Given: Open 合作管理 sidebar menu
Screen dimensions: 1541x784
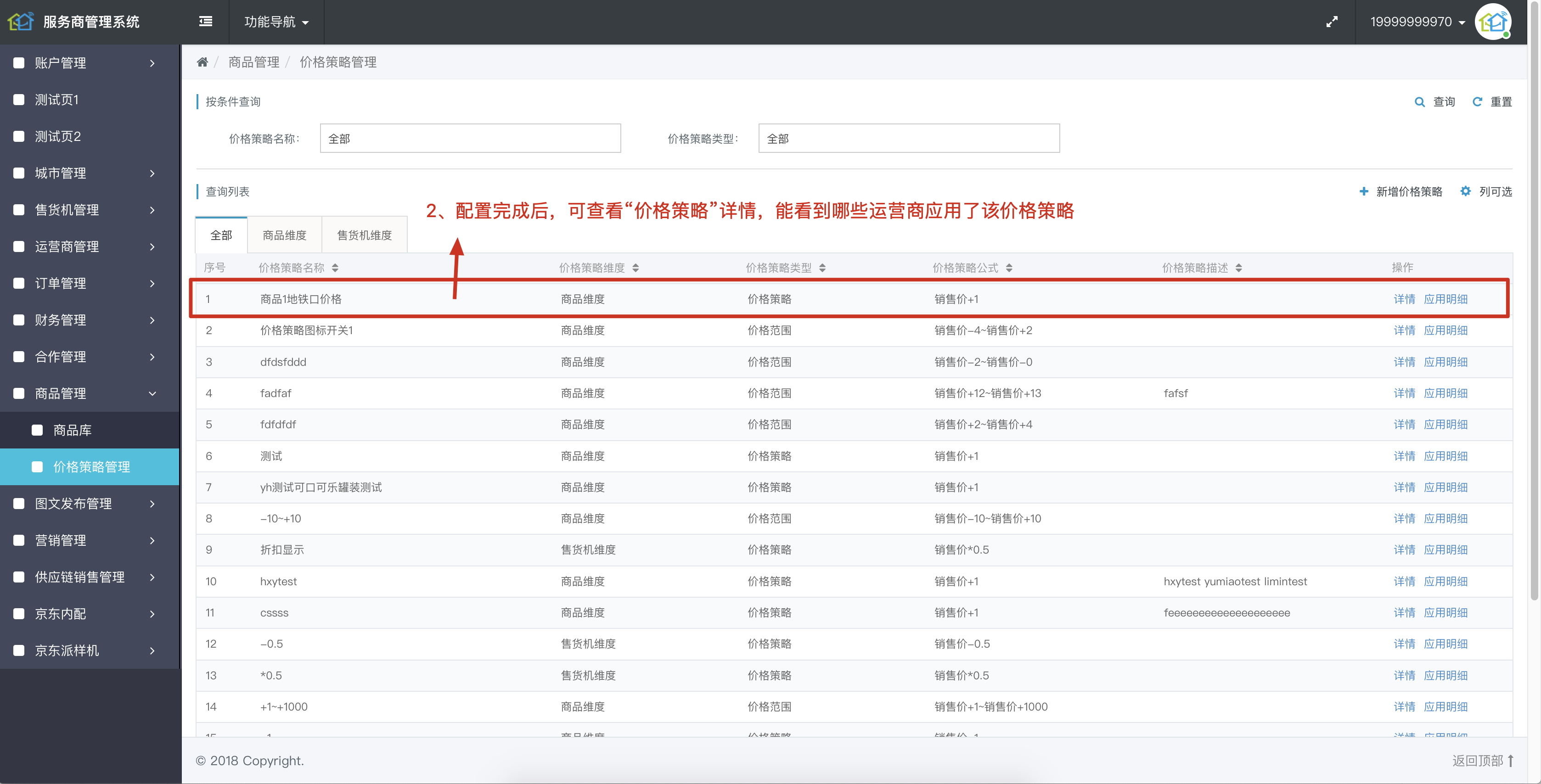Looking at the screenshot, I should point(90,357).
